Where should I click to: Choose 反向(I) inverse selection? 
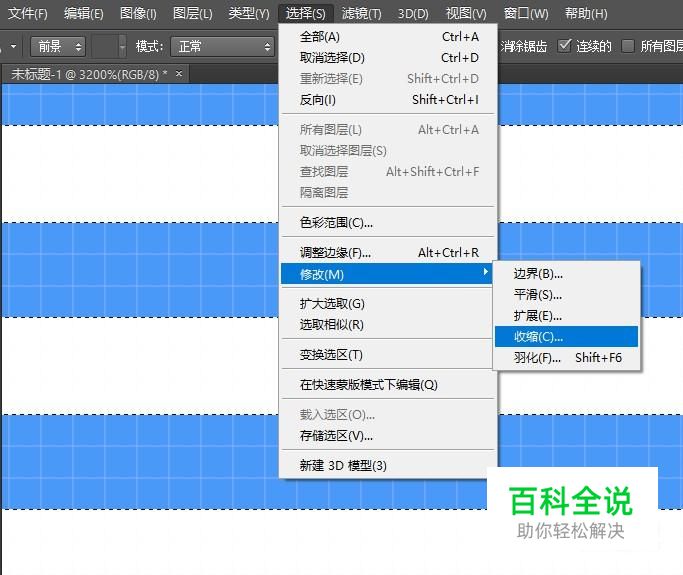[389, 100]
